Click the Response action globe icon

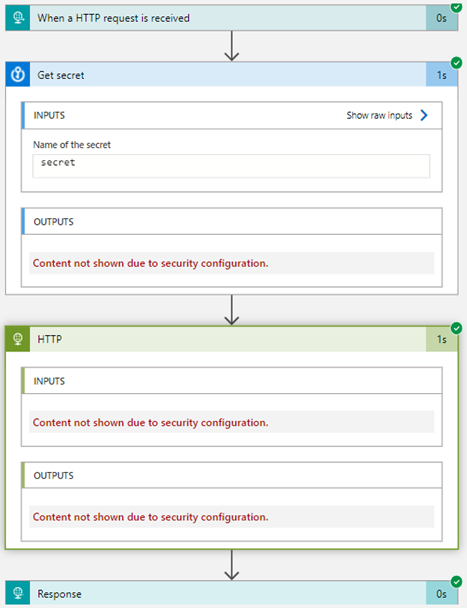coord(18,593)
